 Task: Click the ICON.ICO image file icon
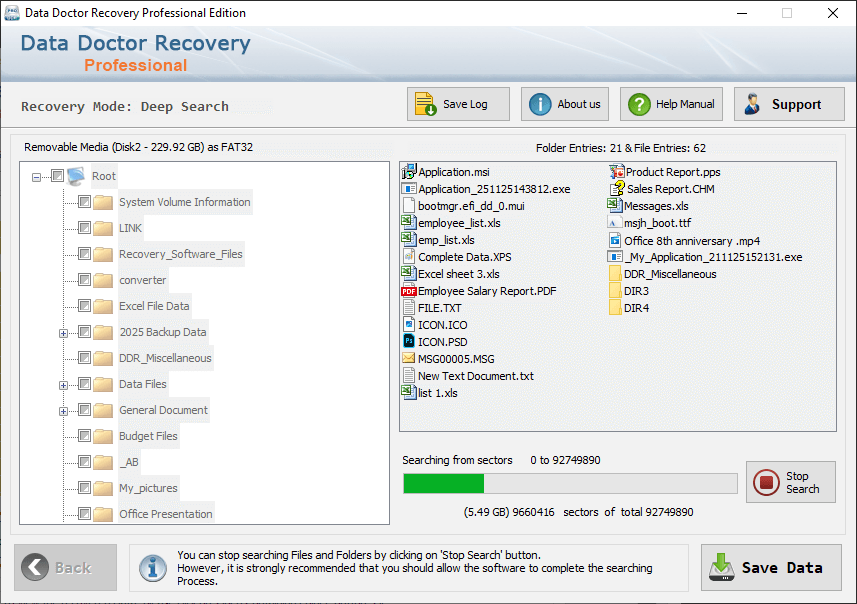(x=409, y=325)
